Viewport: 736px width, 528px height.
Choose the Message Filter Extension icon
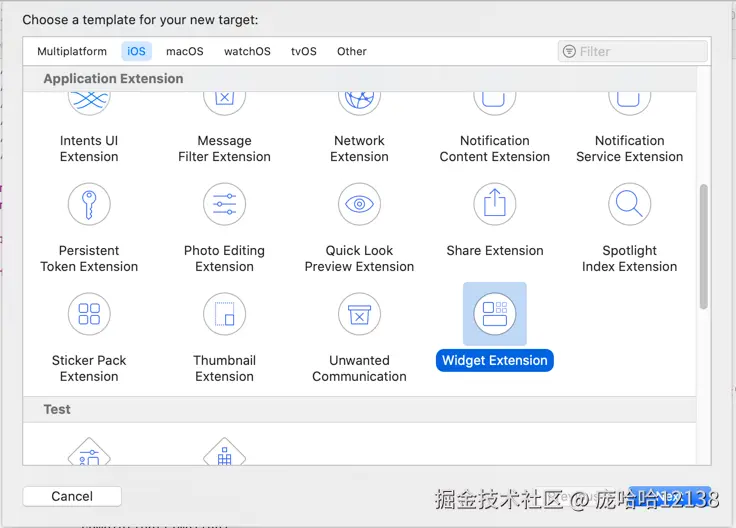(x=224, y=103)
